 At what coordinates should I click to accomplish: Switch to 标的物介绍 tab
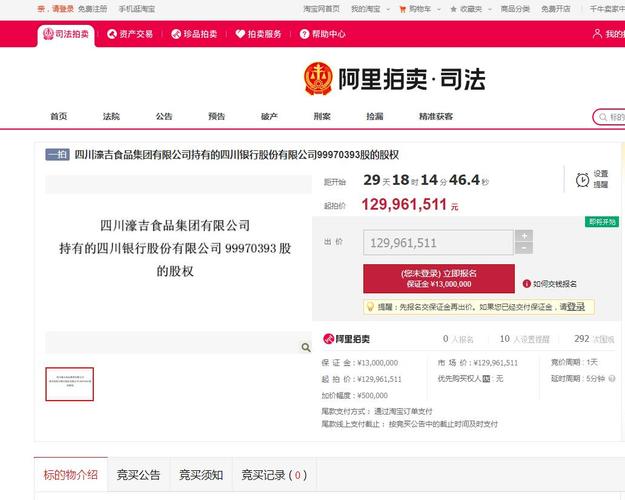pos(71,474)
